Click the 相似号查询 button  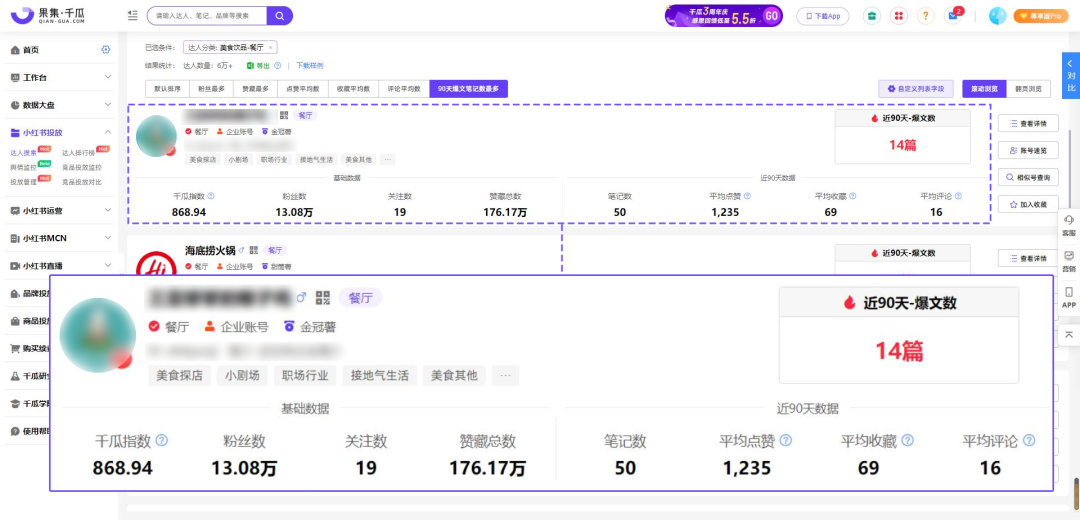tap(1028, 177)
